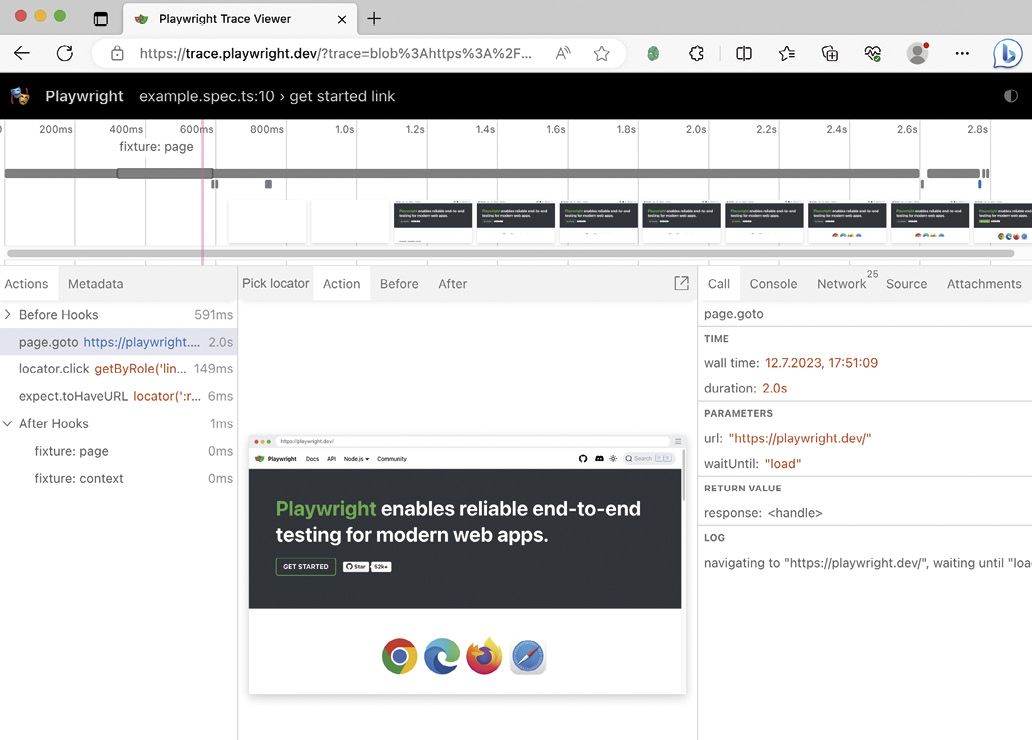Image resolution: width=1032 pixels, height=740 pixels.
Task: Switch to the Metadata tab
Action: 95,284
